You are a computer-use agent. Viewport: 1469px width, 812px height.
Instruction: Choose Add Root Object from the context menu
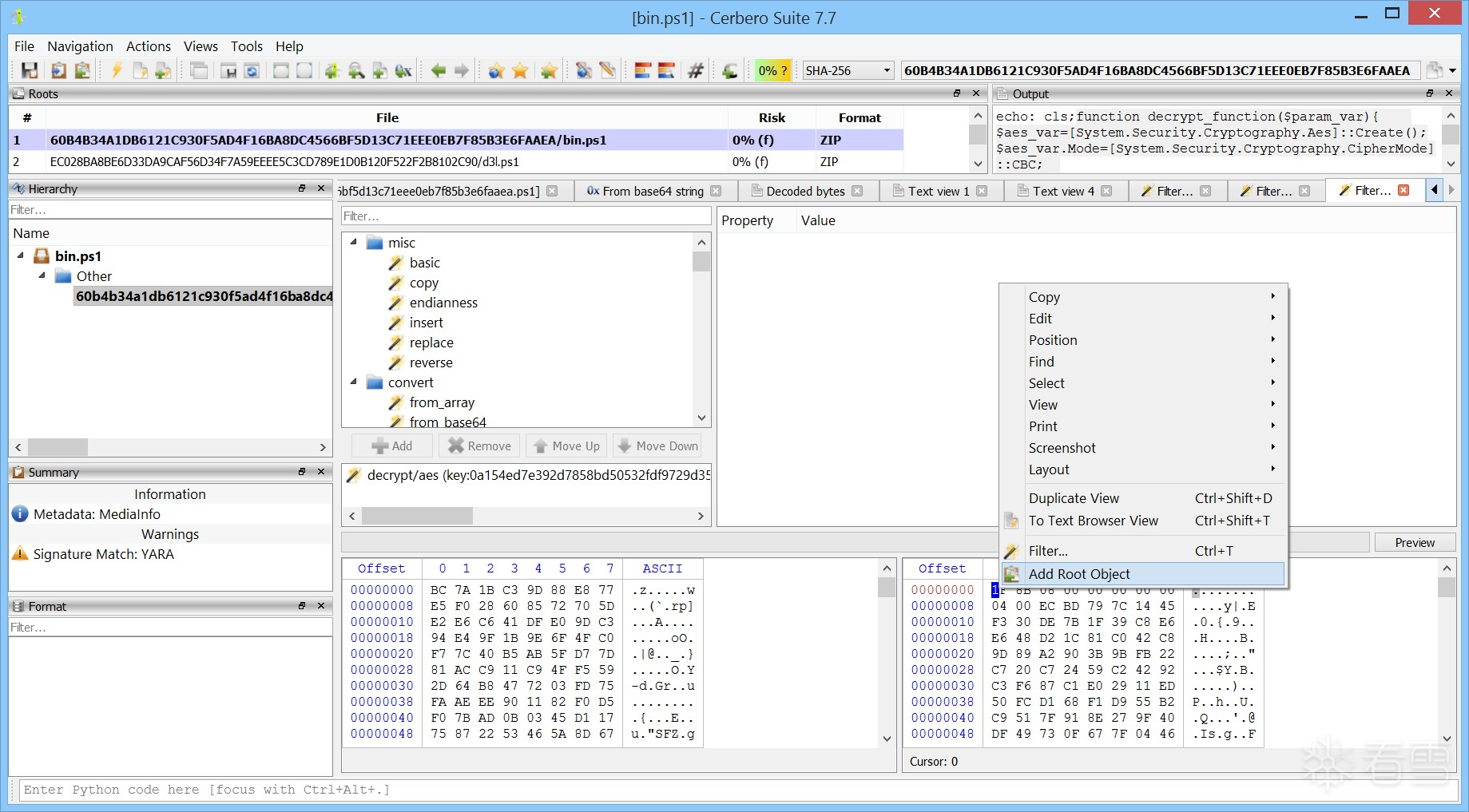click(1143, 574)
